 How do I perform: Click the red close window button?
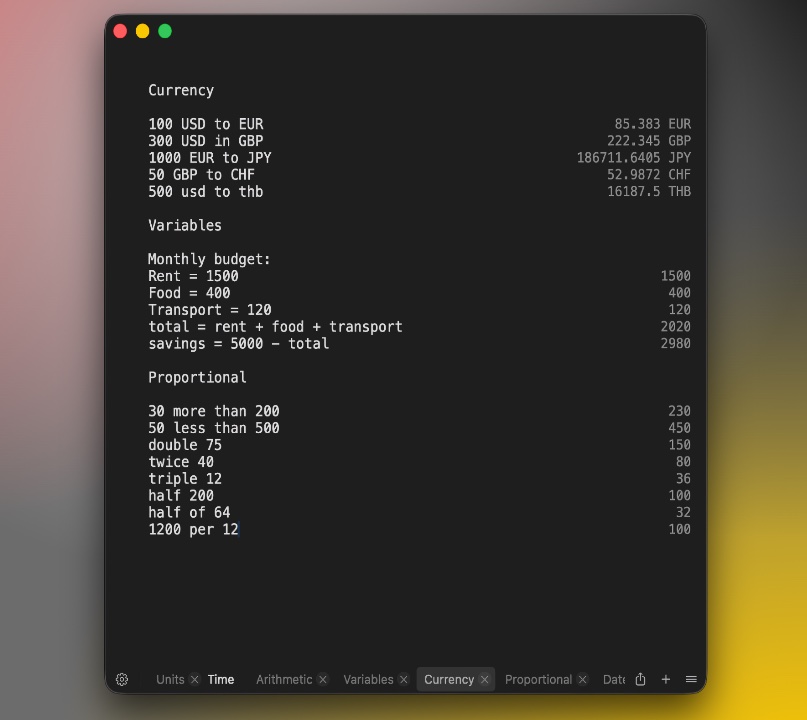click(120, 31)
